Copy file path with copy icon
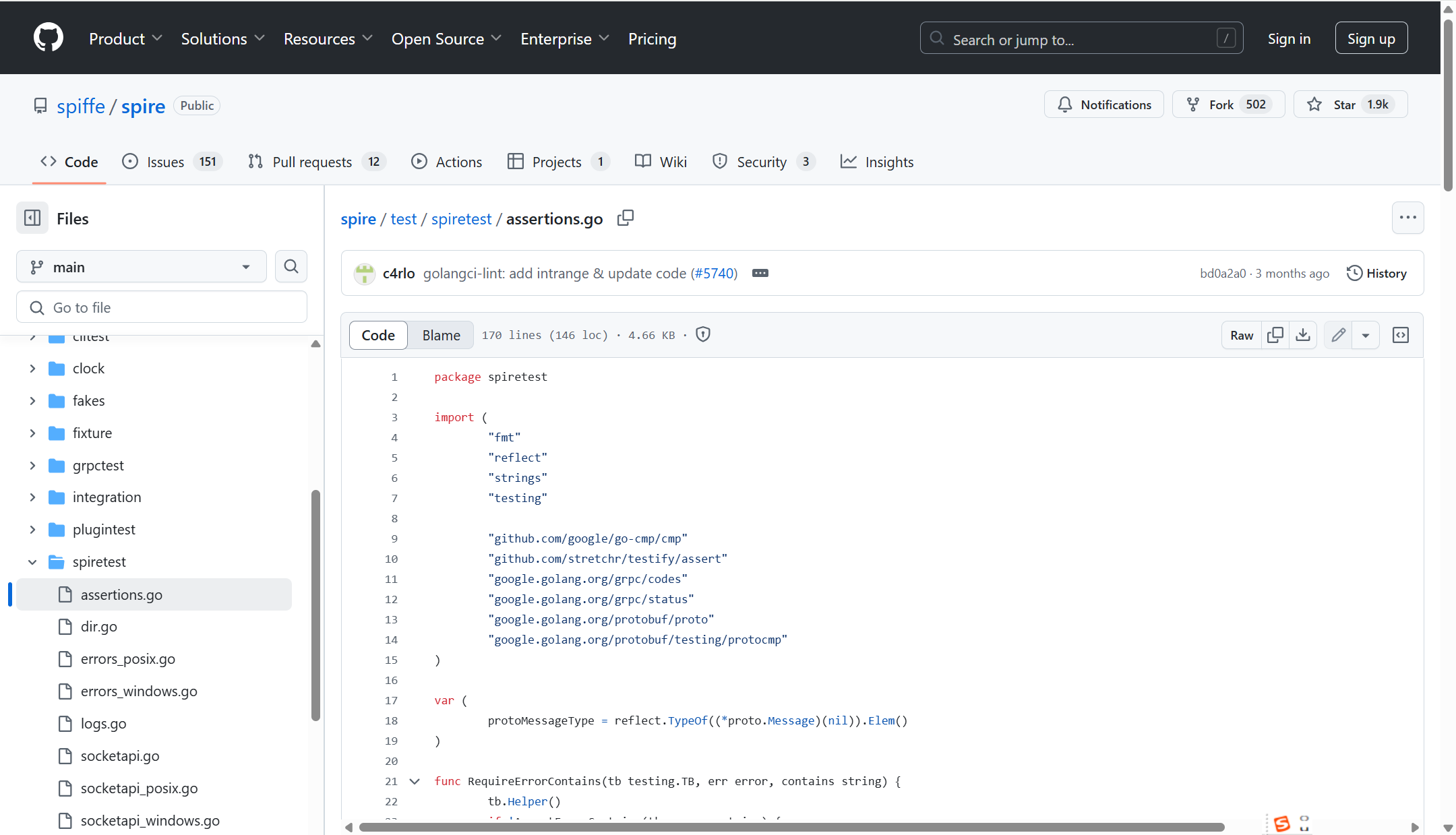1456x835 pixels. (x=625, y=218)
